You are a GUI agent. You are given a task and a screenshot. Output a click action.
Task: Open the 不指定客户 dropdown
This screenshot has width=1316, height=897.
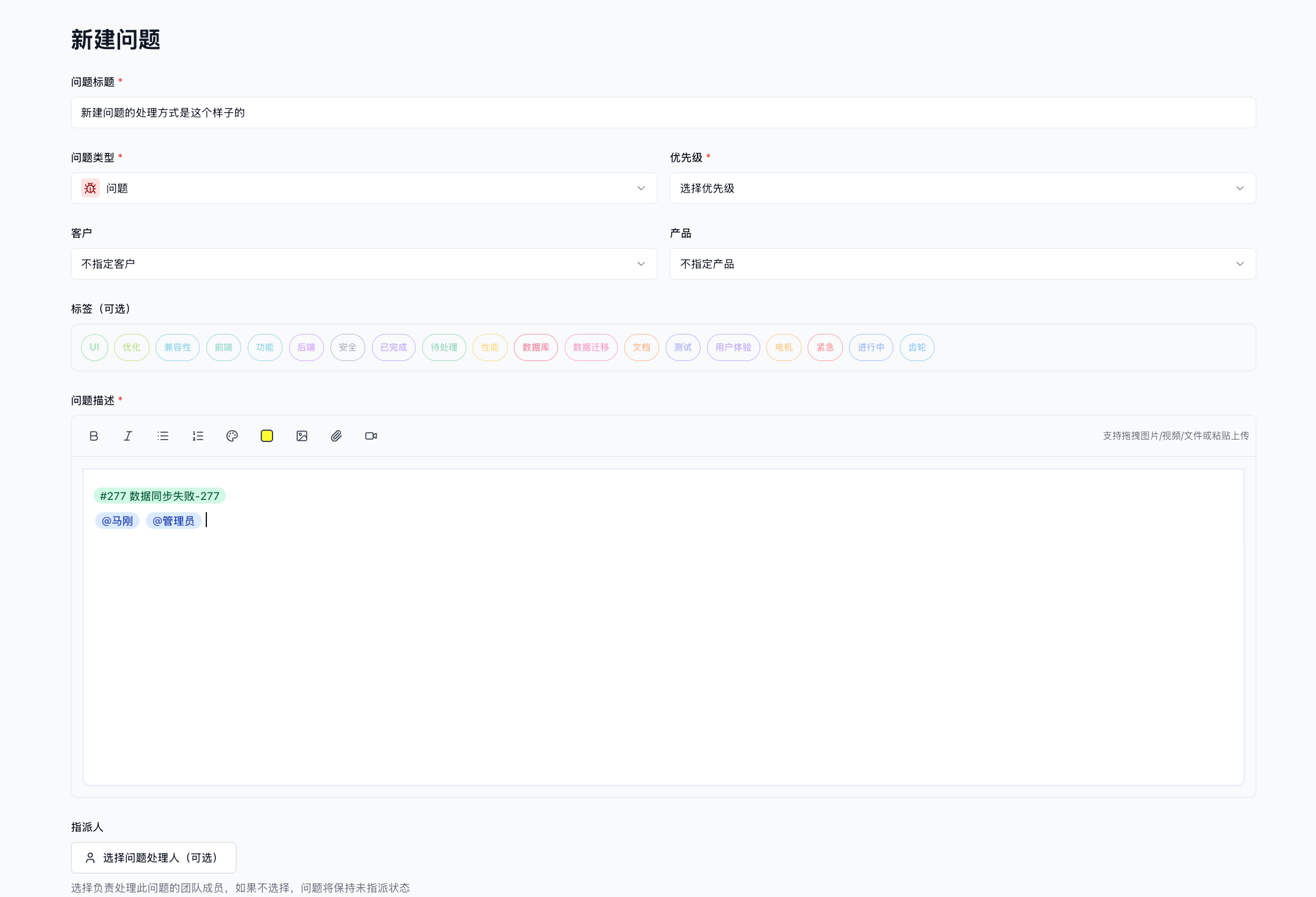pyautogui.click(x=364, y=264)
